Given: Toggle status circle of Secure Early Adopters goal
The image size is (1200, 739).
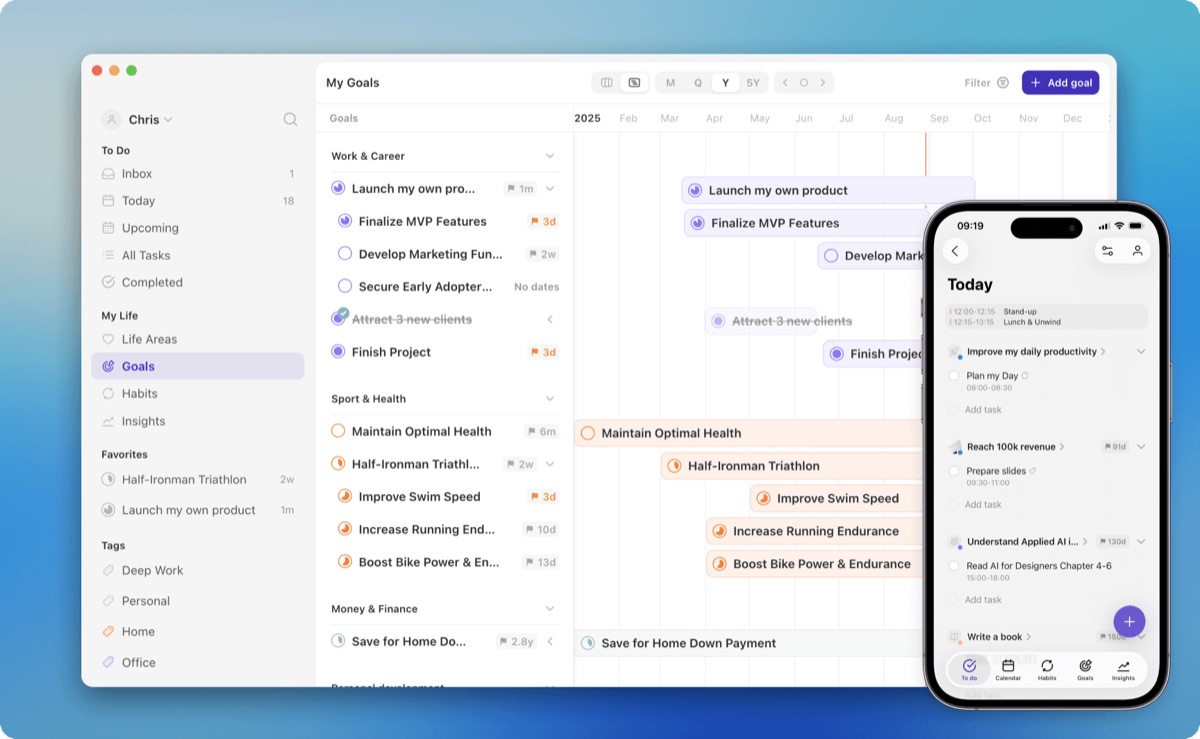Looking at the screenshot, I should [x=345, y=286].
